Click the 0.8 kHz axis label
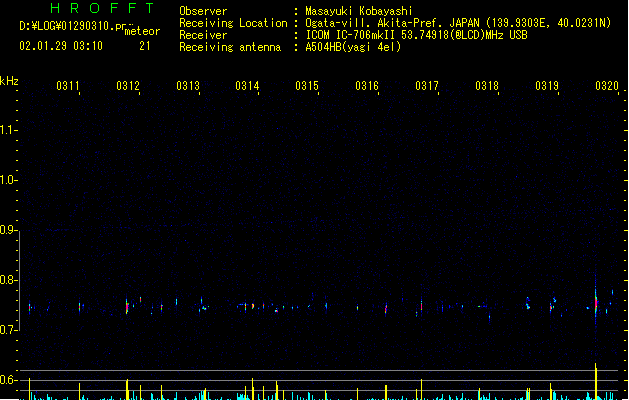This screenshot has height=400, width=629. click(x=8, y=280)
